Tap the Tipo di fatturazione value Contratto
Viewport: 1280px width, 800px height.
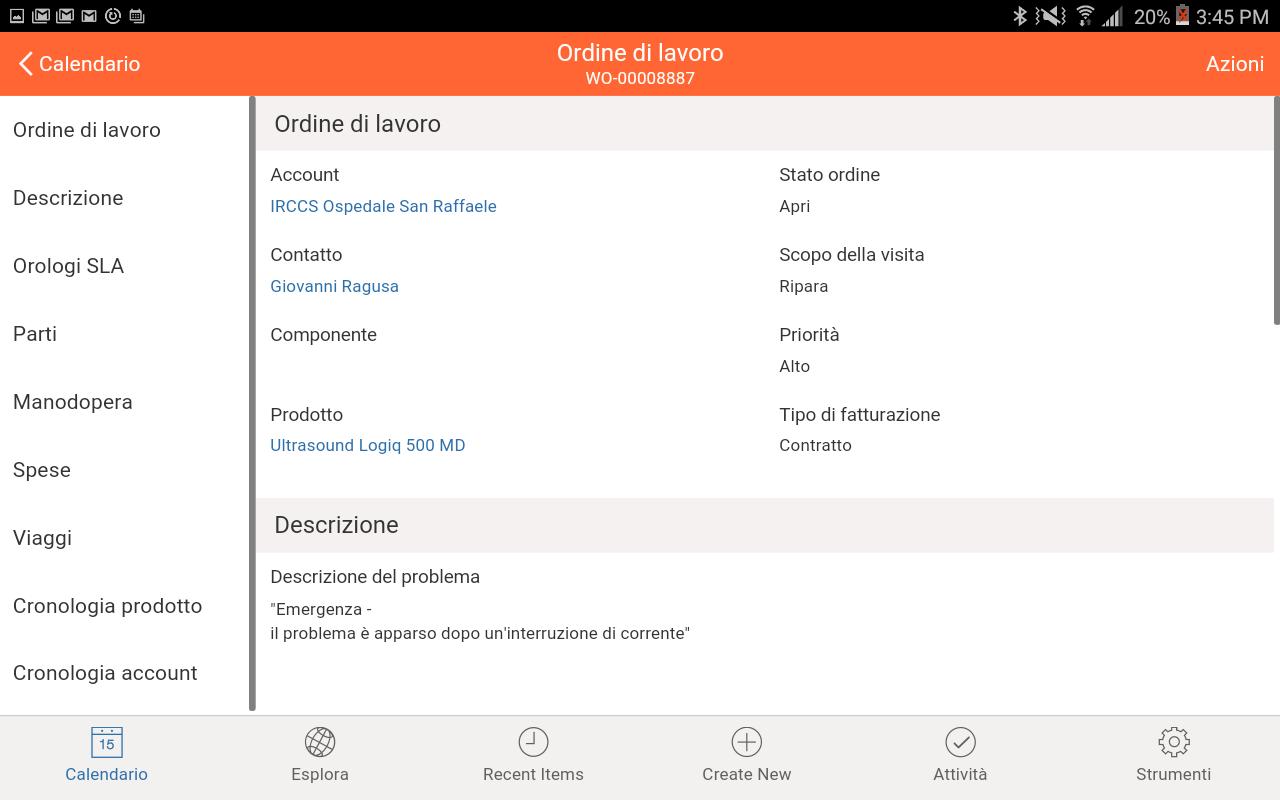pos(815,445)
